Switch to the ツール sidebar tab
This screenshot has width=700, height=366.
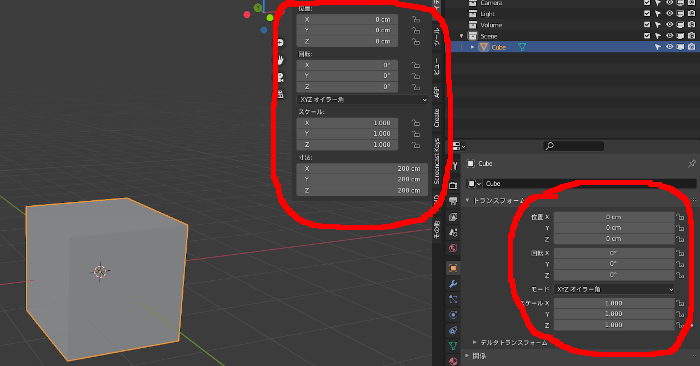(436, 37)
